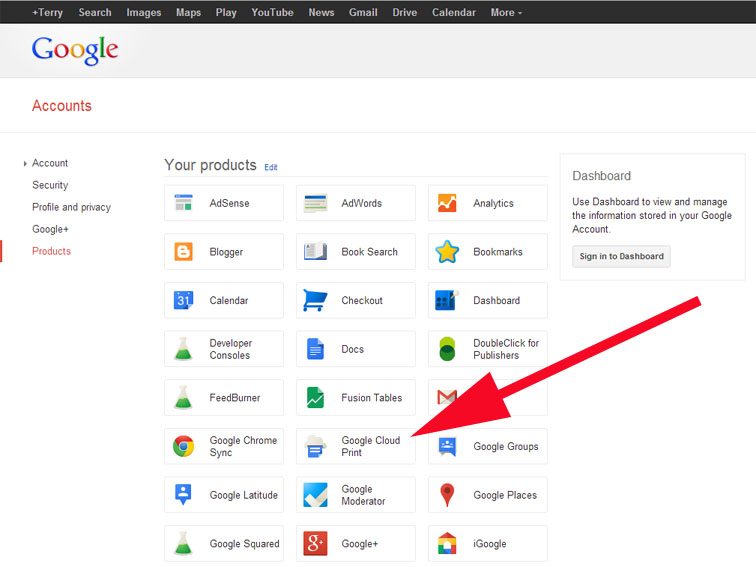Screen dimensions: 756x567
Task: Open Drive from the top bar
Action: [405, 13]
